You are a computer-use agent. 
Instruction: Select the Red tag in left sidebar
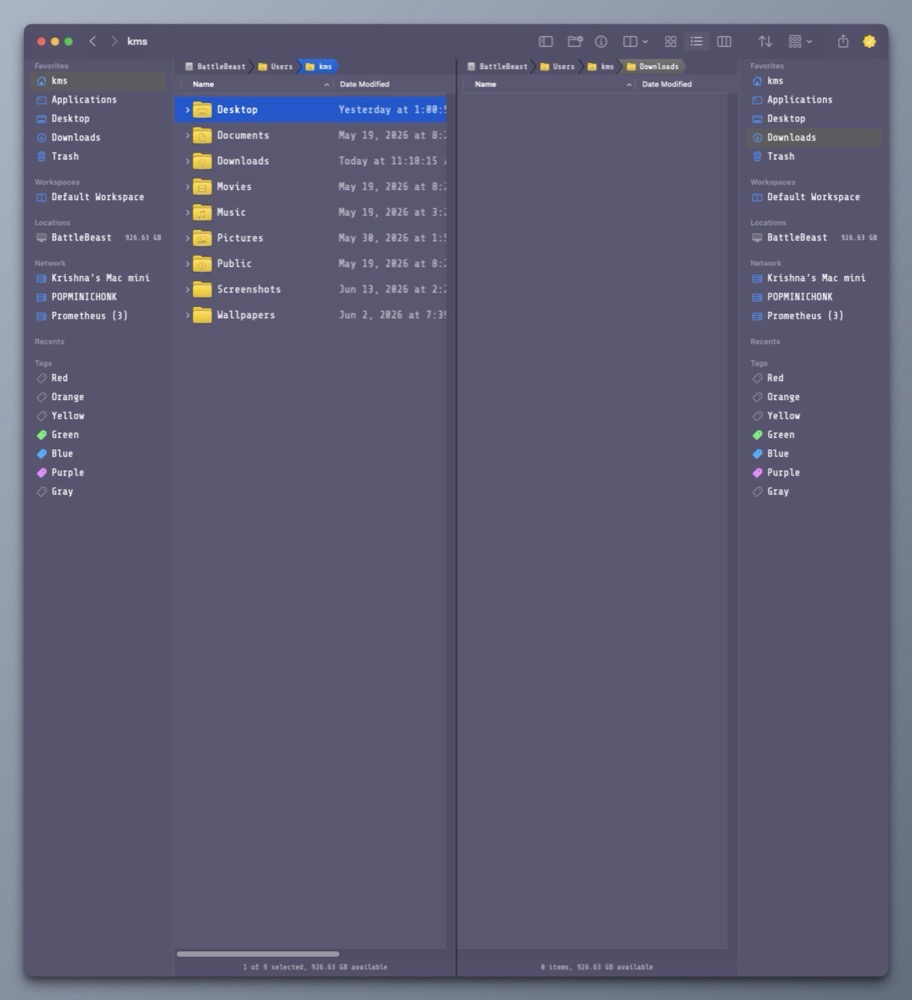[98, 378]
